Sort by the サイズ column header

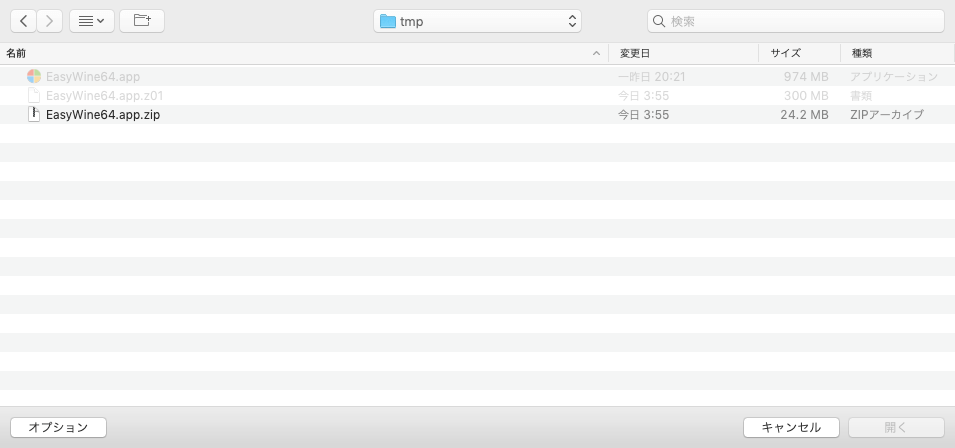[799, 54]
